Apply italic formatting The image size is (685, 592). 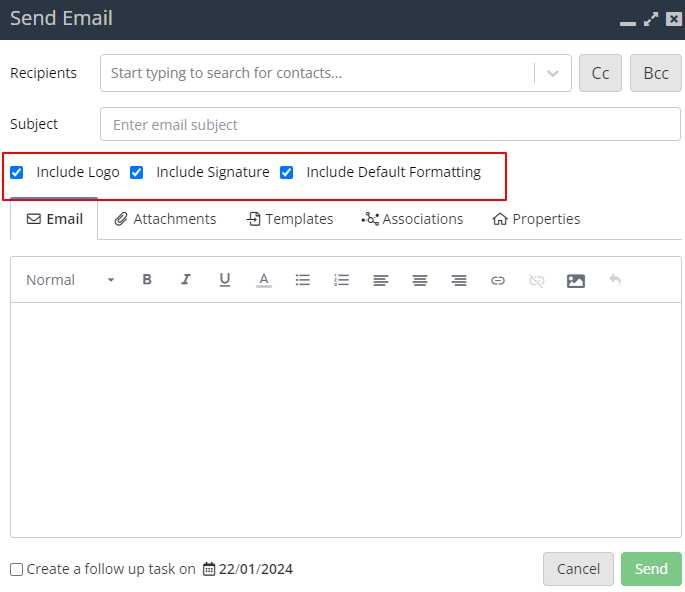186,280
